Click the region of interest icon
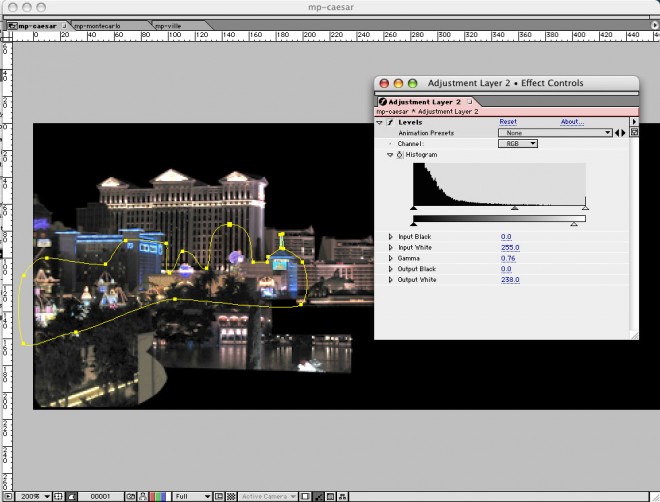 point(219,496)
